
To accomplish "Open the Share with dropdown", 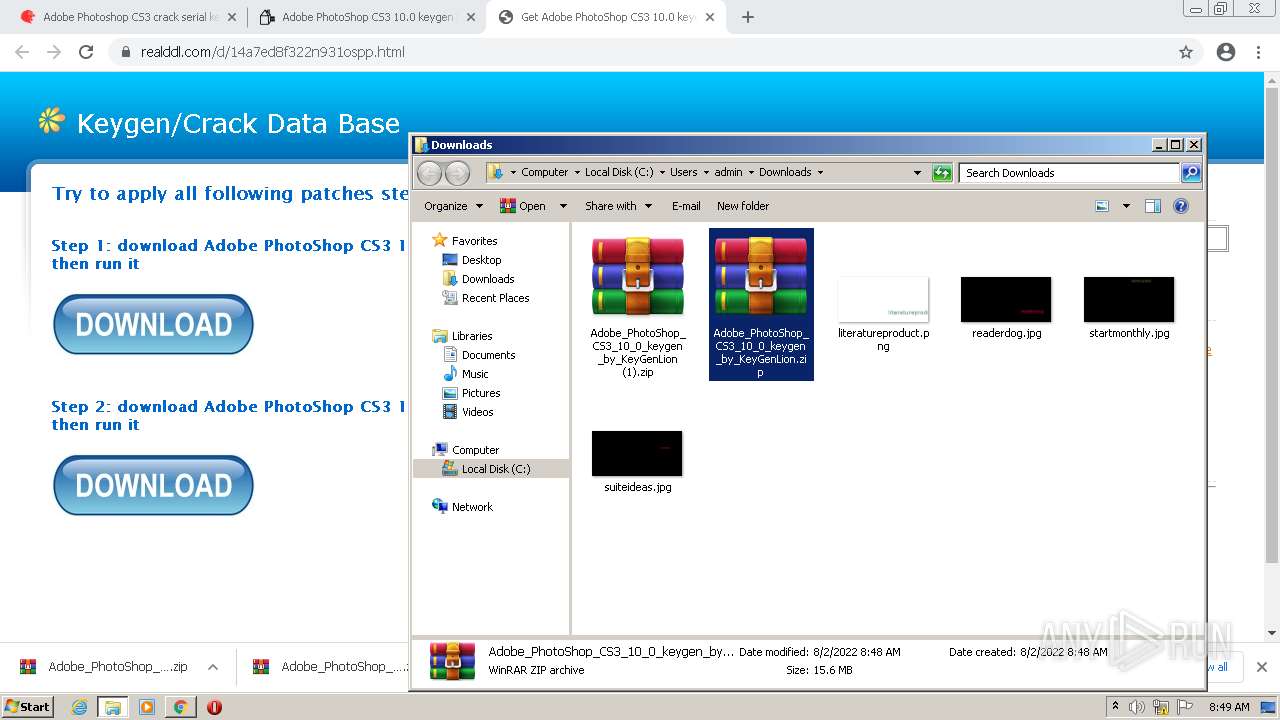I will tap(618, 206).
